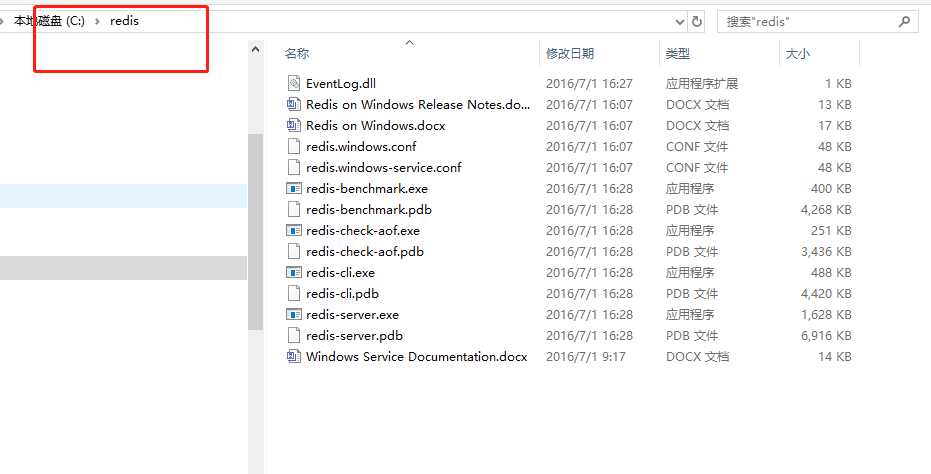Click the EventLog.dll file icon

click(x=294, y=83)
